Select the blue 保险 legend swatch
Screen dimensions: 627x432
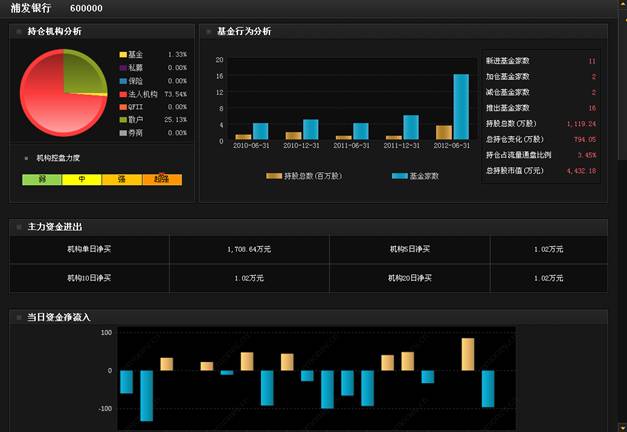pos(123,81)
